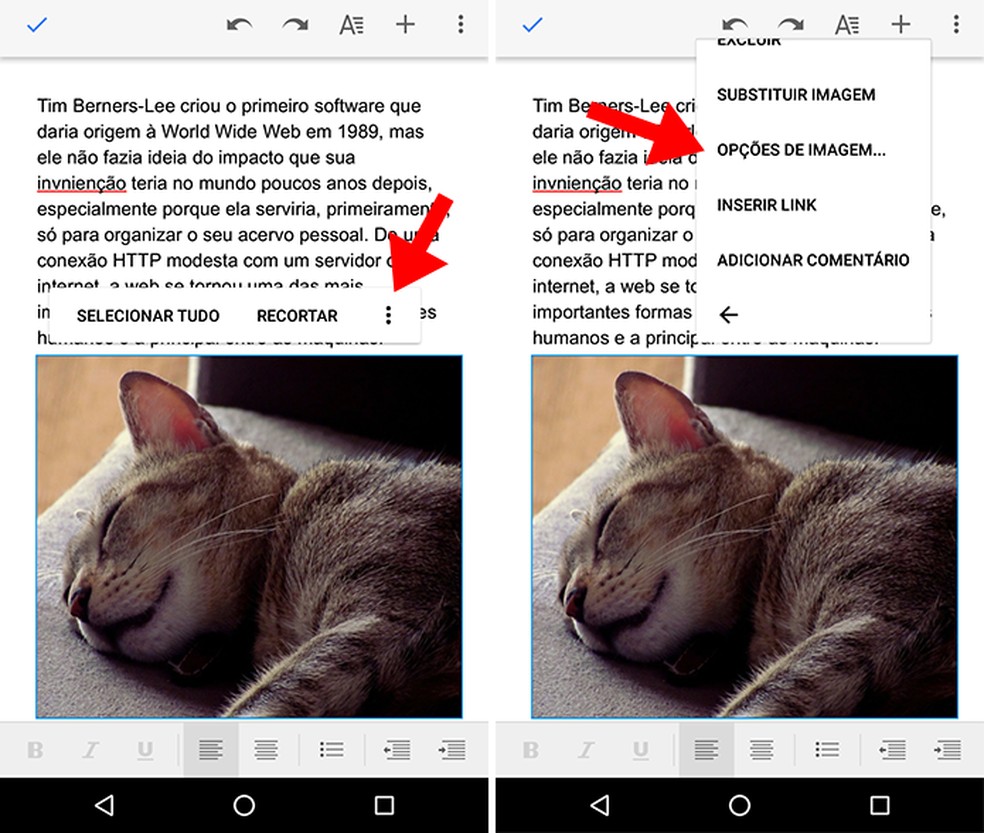Confirm edits with the blue checkmark

pos(38,24)
